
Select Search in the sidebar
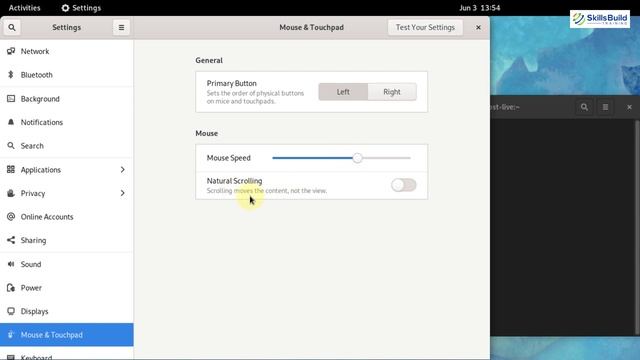tap(67, 146)
